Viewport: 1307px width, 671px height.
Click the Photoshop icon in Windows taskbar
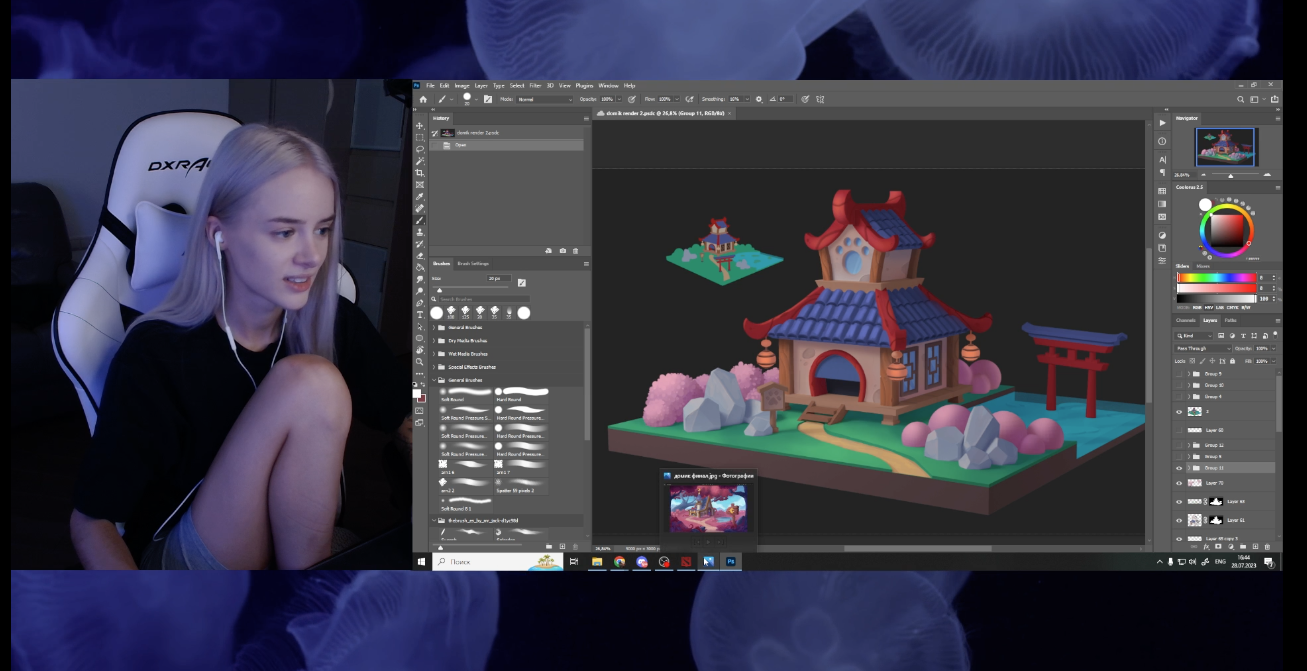[731, 562]
